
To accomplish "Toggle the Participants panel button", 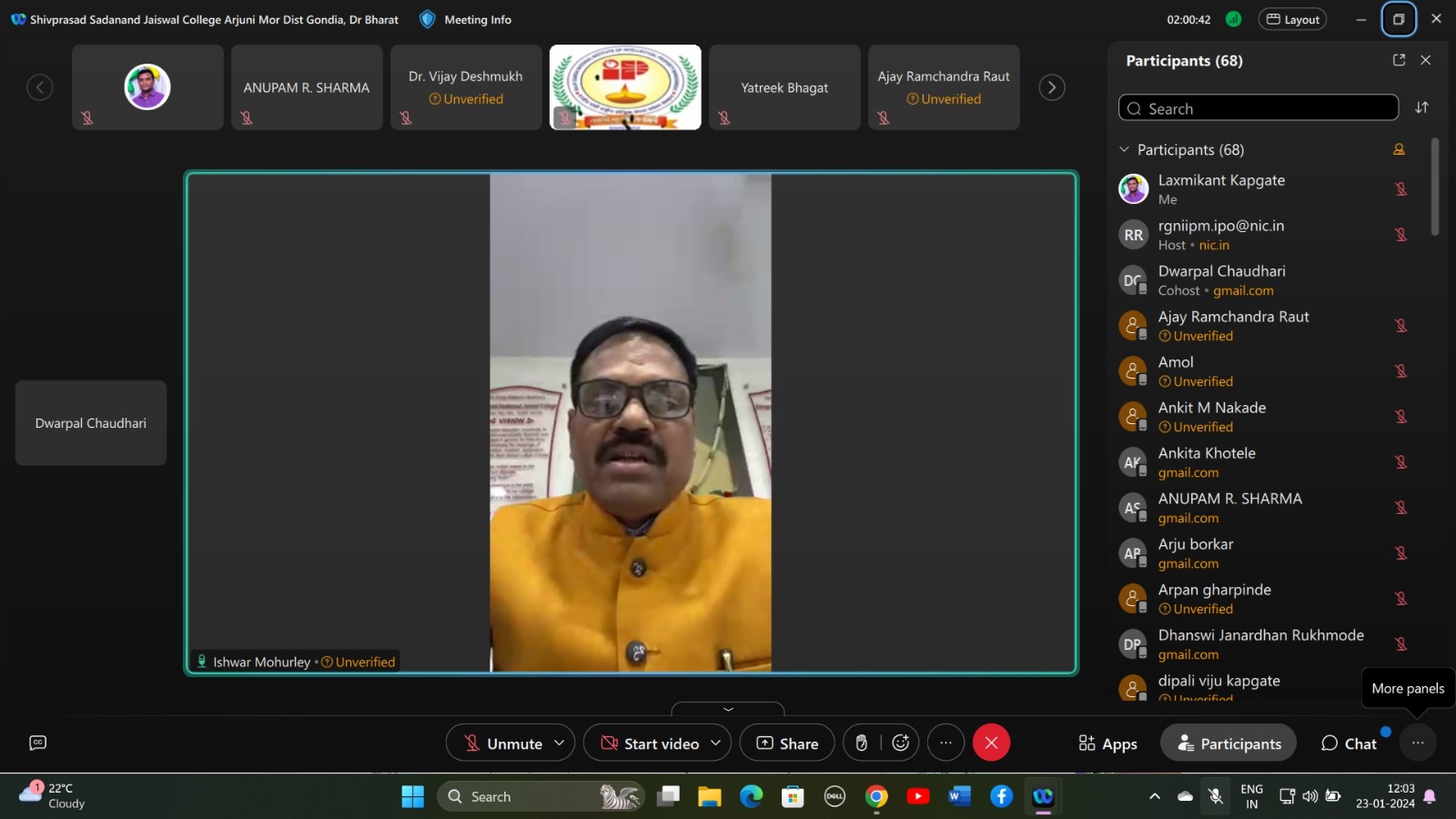I will (1228, 743).
